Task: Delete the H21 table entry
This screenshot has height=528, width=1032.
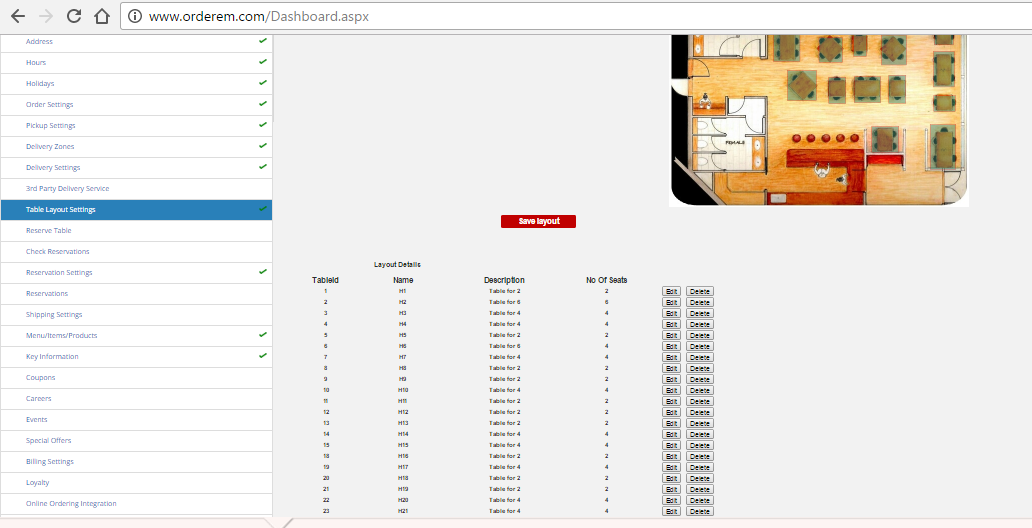Action: coord(699,511)
